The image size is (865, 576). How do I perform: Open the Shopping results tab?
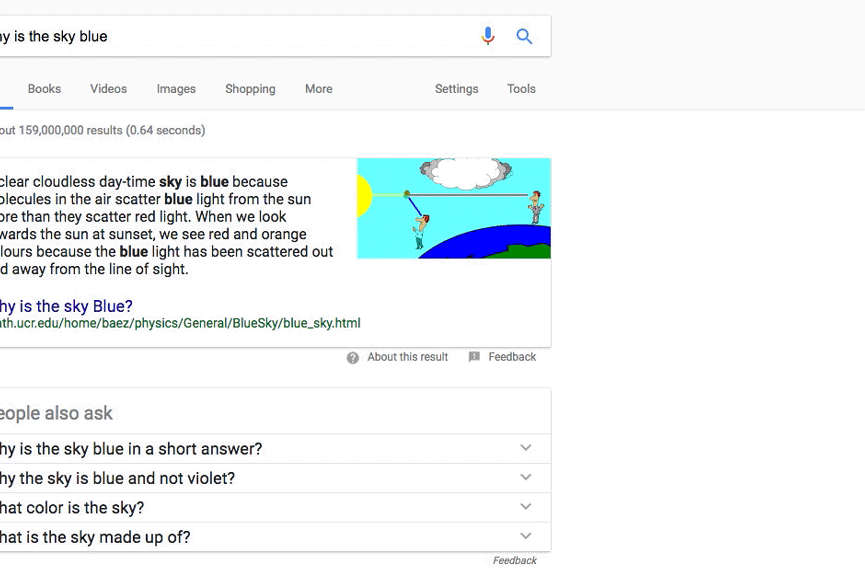coord(250,89)
